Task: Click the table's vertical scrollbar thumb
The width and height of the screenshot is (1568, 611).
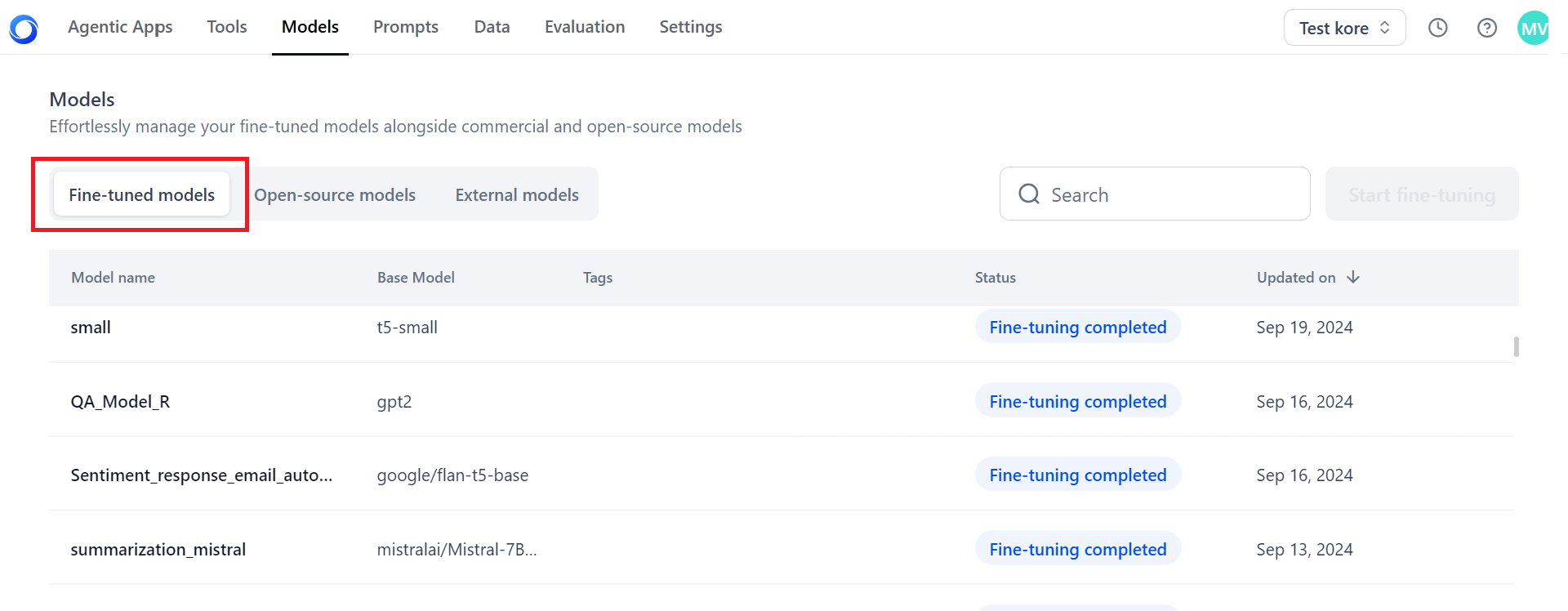Action: coord(1516,347)
